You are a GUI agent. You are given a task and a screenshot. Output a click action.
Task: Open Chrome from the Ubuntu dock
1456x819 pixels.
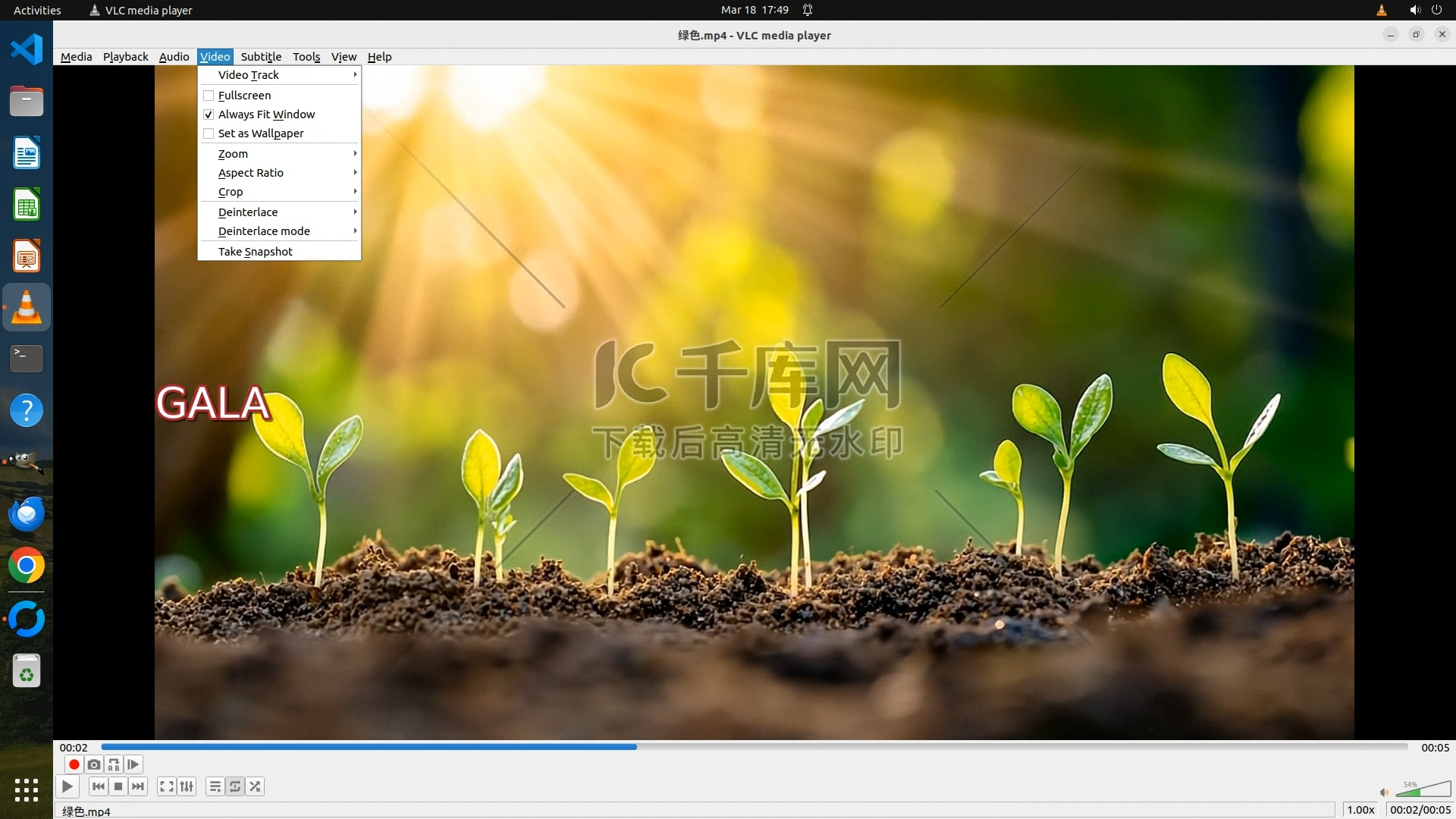[27, 566]
